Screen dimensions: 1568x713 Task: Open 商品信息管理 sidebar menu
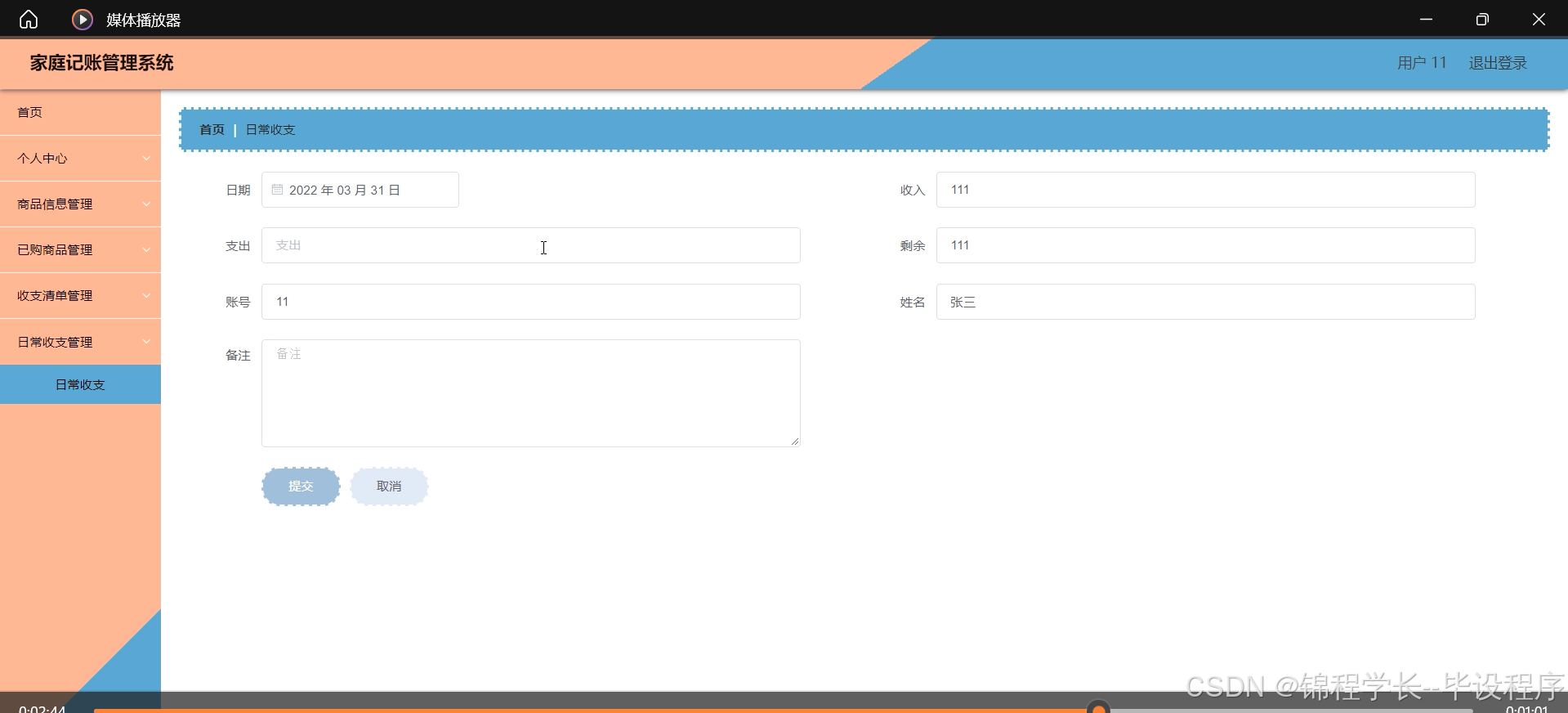pos(80,204)
